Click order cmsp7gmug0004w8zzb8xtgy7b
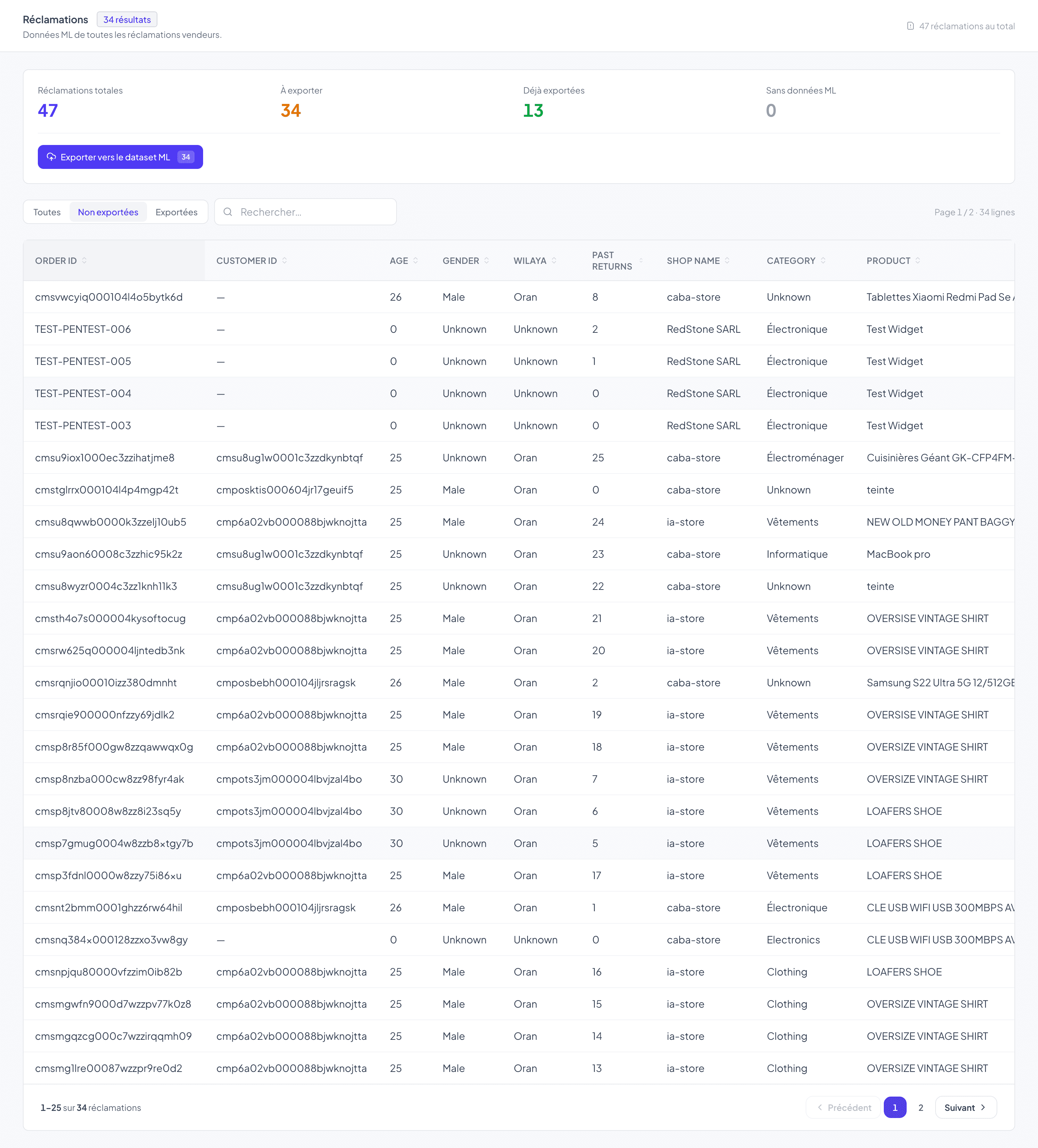This screenshot has width=1038, height=1148. click(x=114, y=843)
